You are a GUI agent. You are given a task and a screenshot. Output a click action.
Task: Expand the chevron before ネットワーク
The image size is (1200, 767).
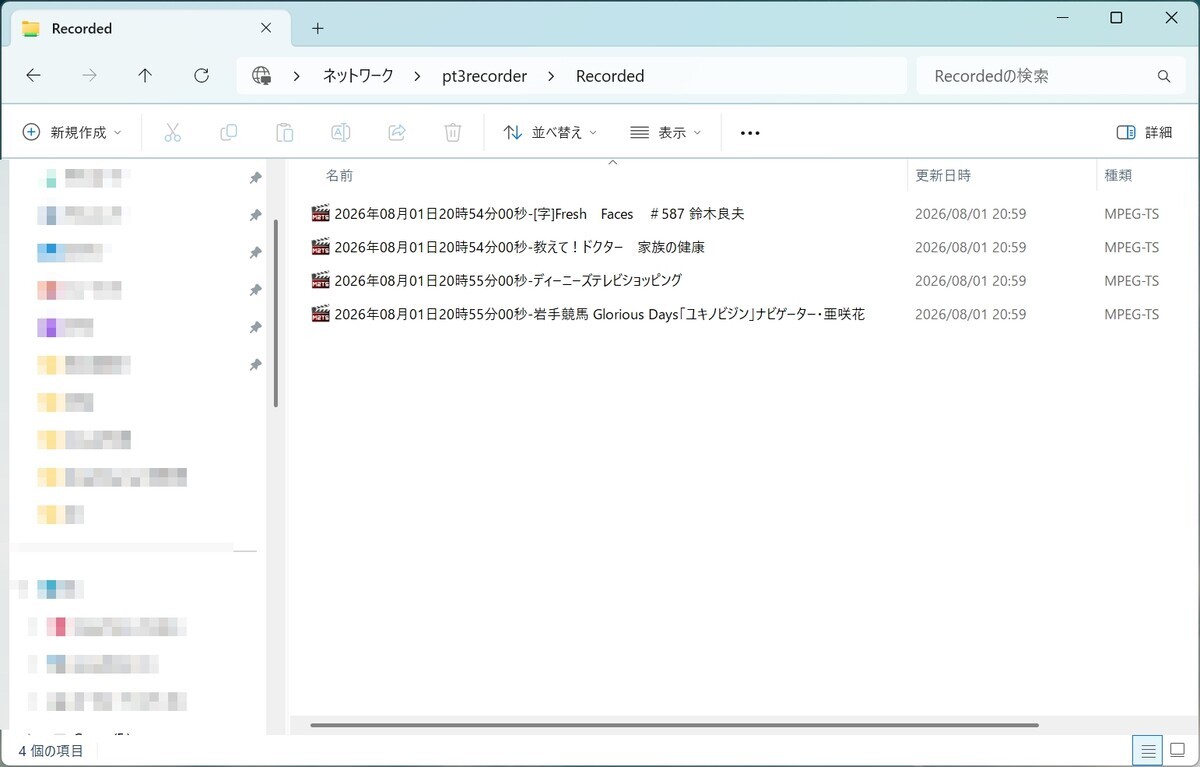(298, 76)
